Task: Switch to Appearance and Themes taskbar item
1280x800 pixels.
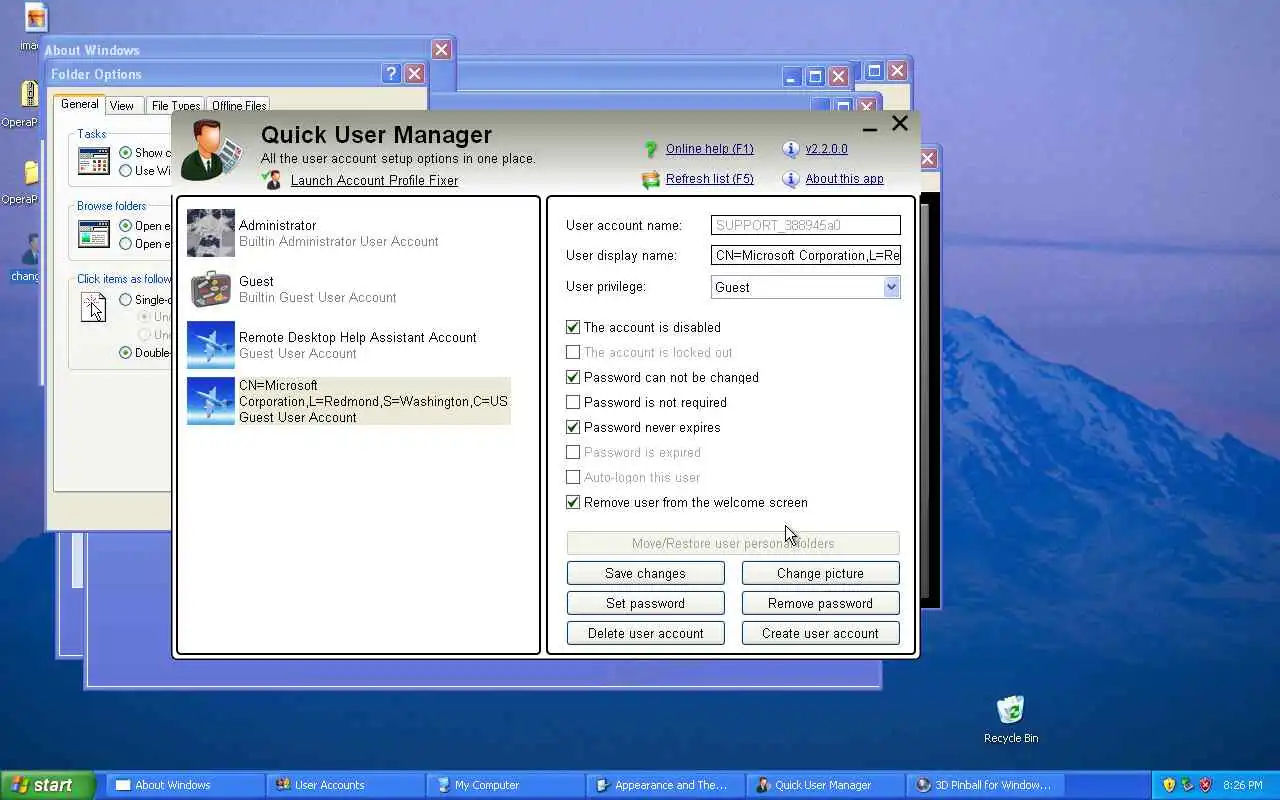Action: (x=664, y=785)
